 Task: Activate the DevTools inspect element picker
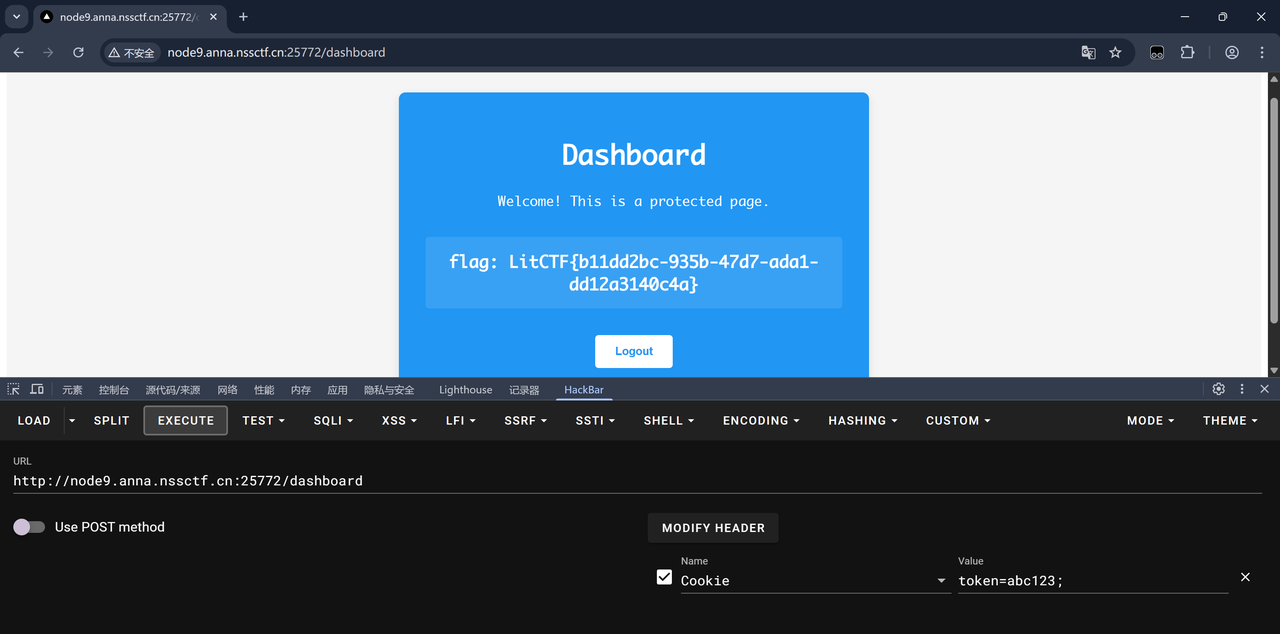click(x=14, y=389)
